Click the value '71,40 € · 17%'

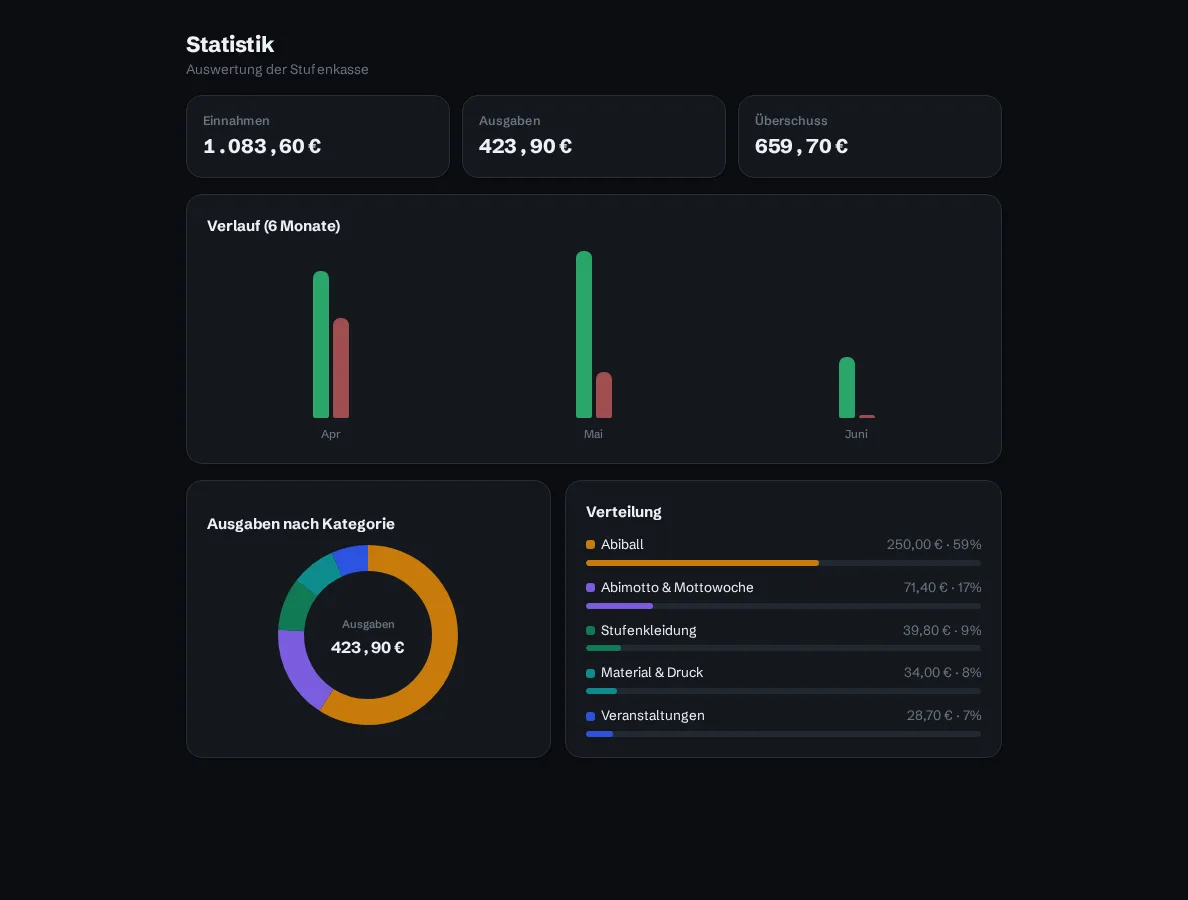pos(942,588)
